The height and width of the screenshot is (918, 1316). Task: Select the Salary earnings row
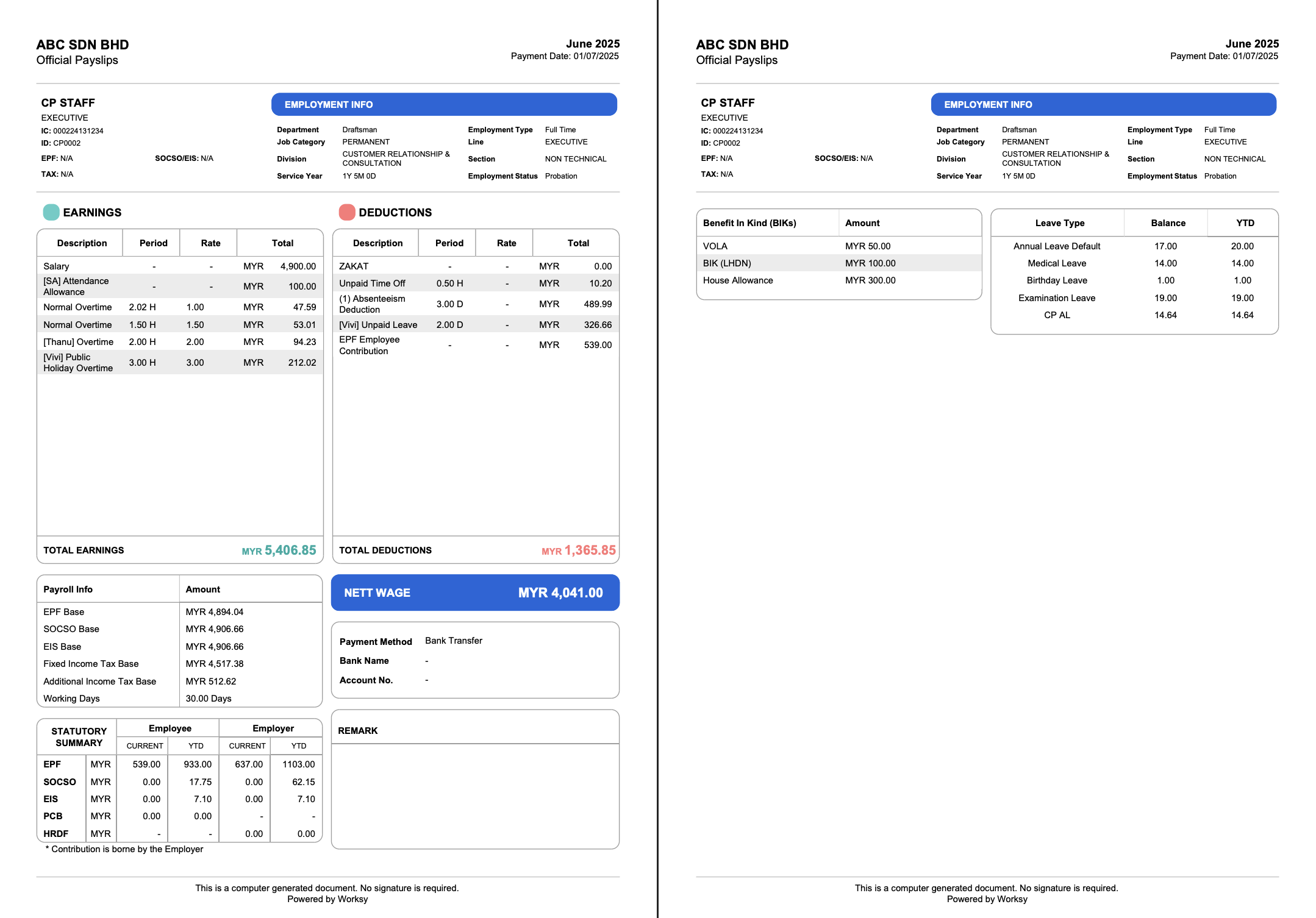click(179, 266)
